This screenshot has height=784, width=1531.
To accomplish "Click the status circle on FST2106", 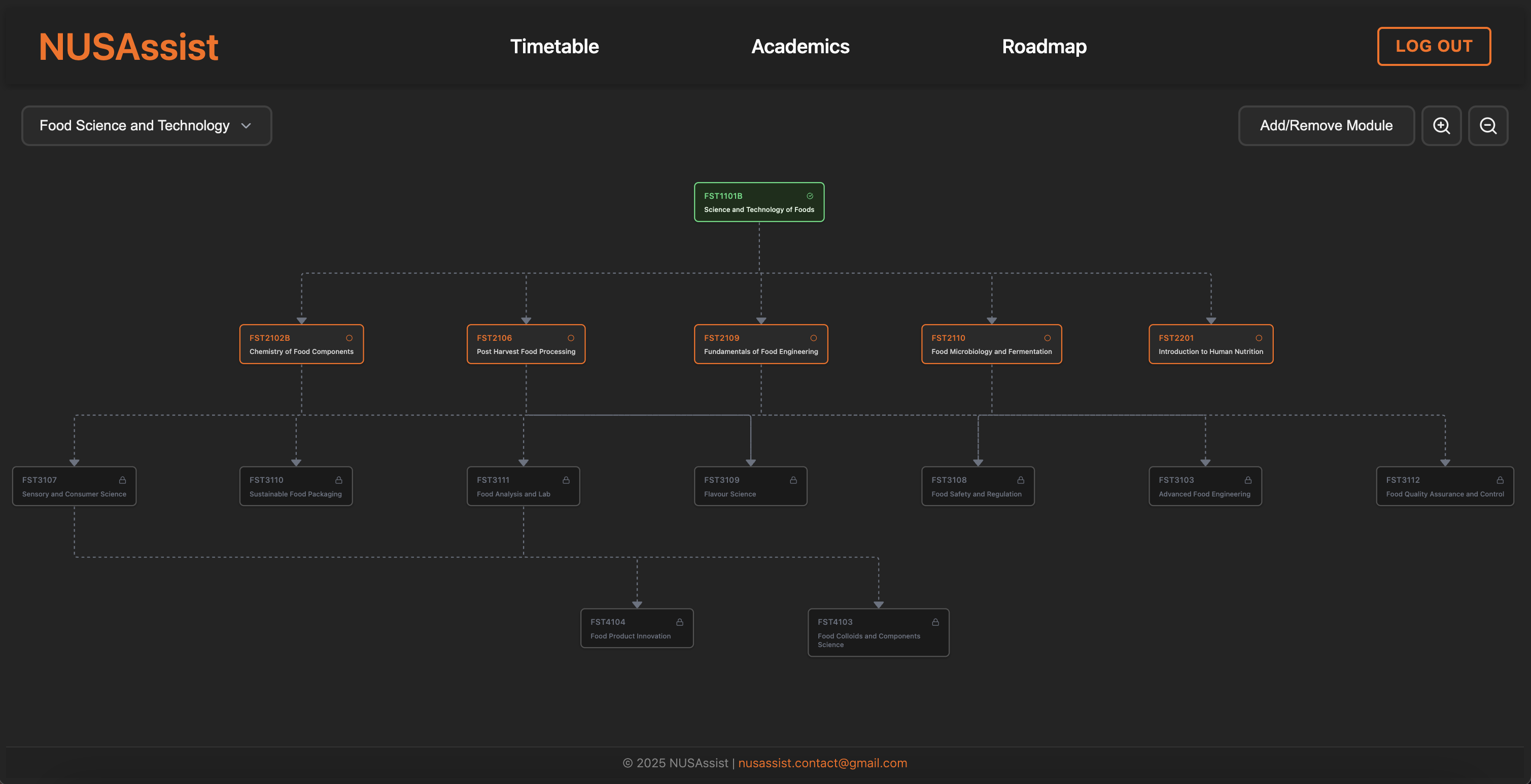I will click(571, 338).
